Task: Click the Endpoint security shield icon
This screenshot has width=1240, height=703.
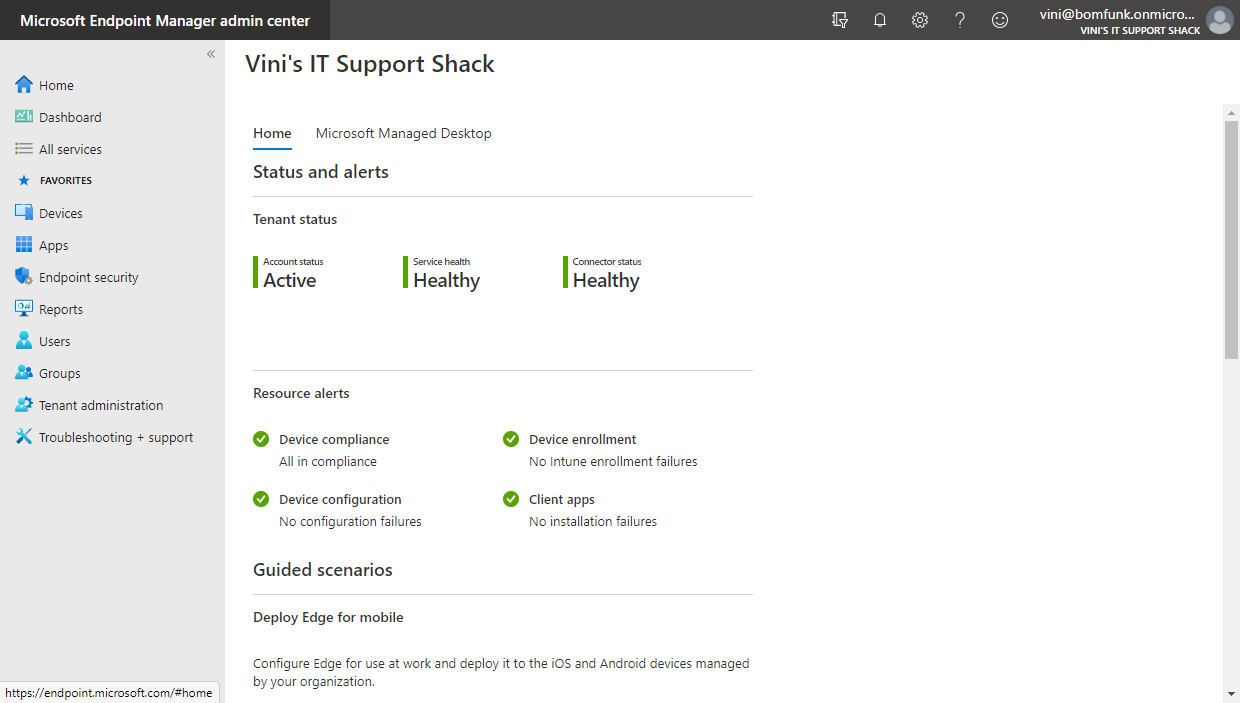Action: (24, 277)
